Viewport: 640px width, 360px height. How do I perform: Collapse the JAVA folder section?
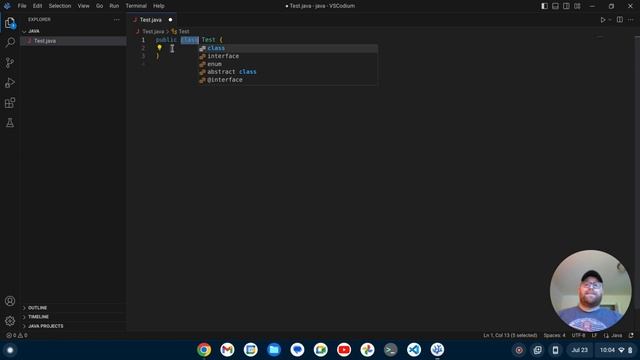click(34, 31)
